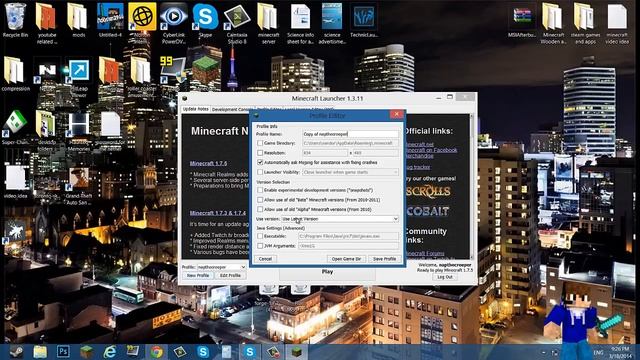Open the Profile dropdown in Minecraft Launcher
The image size is (640, 360).
click(x=221, y=267)
